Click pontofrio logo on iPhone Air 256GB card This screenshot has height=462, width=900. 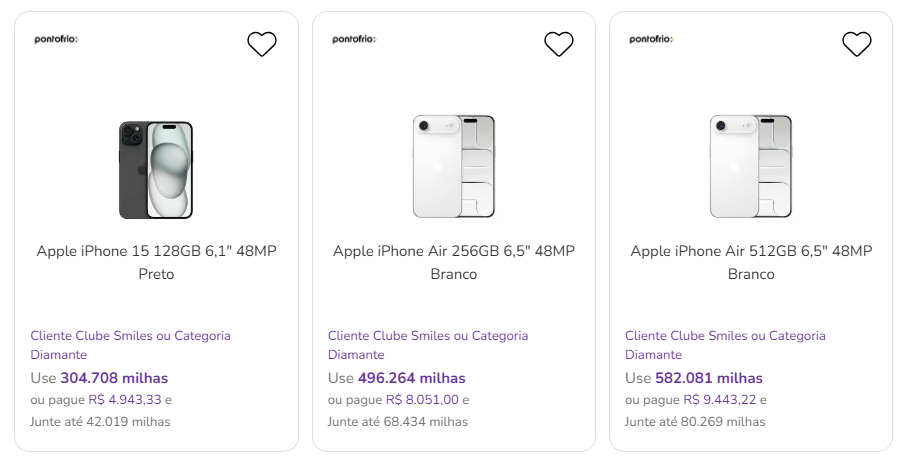click(354, 40)
